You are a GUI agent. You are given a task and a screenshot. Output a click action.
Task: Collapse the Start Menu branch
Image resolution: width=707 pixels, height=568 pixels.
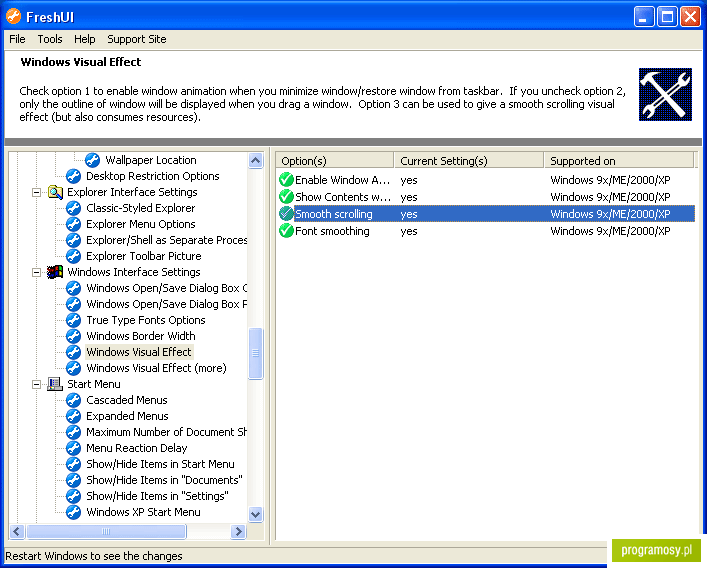[37, 385]
